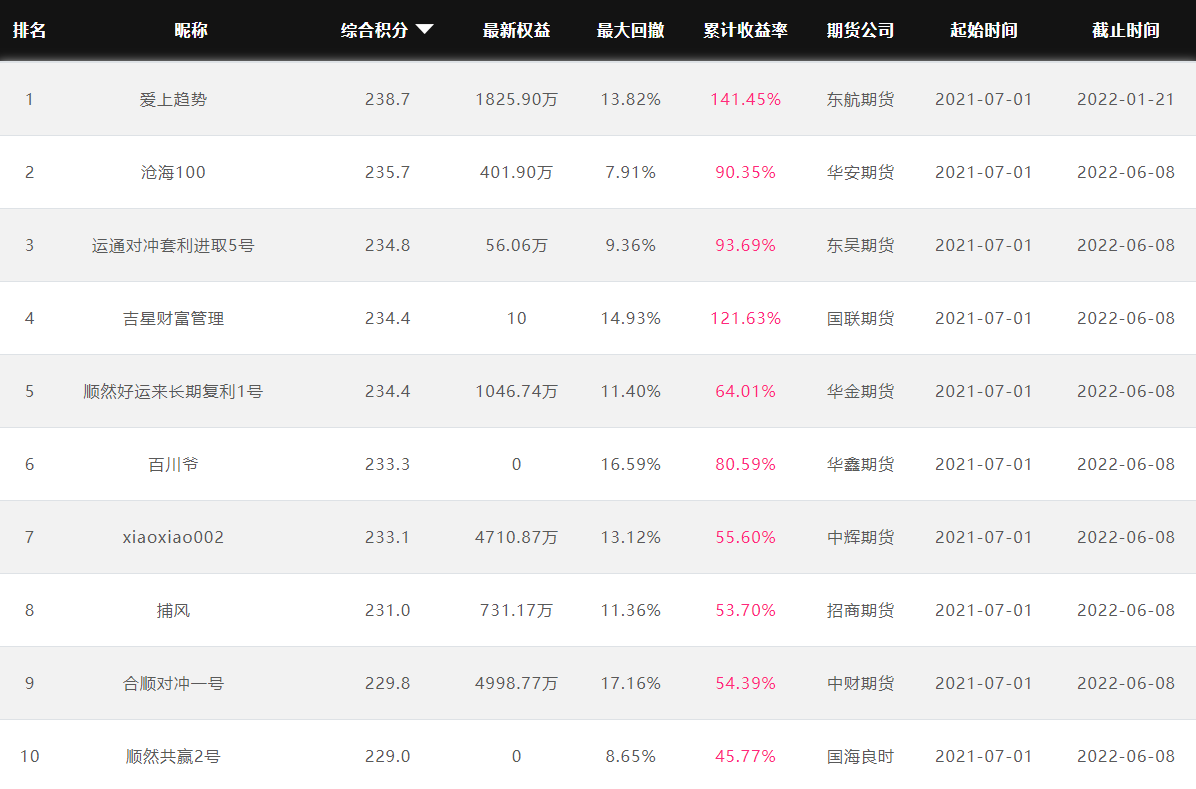Click company 招商期货

(860, 610)
